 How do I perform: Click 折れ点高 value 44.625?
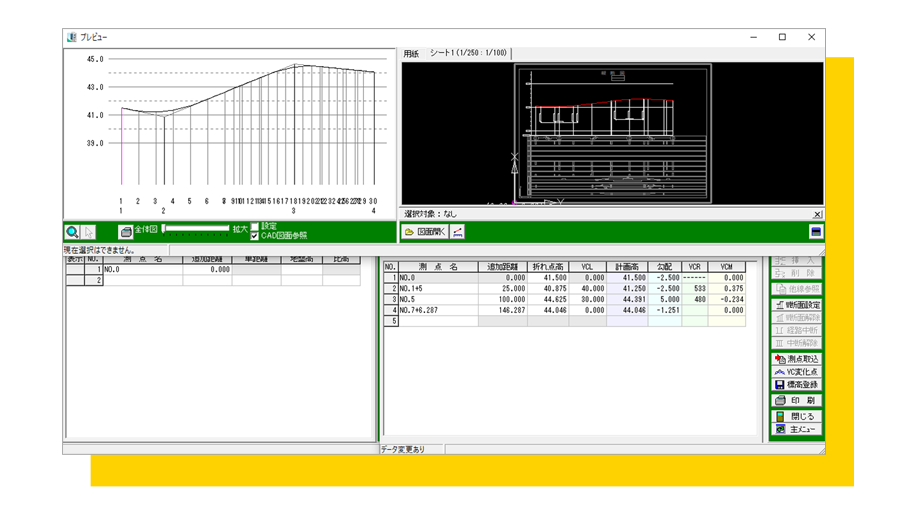pyautogui.click(x=548, y=300)
